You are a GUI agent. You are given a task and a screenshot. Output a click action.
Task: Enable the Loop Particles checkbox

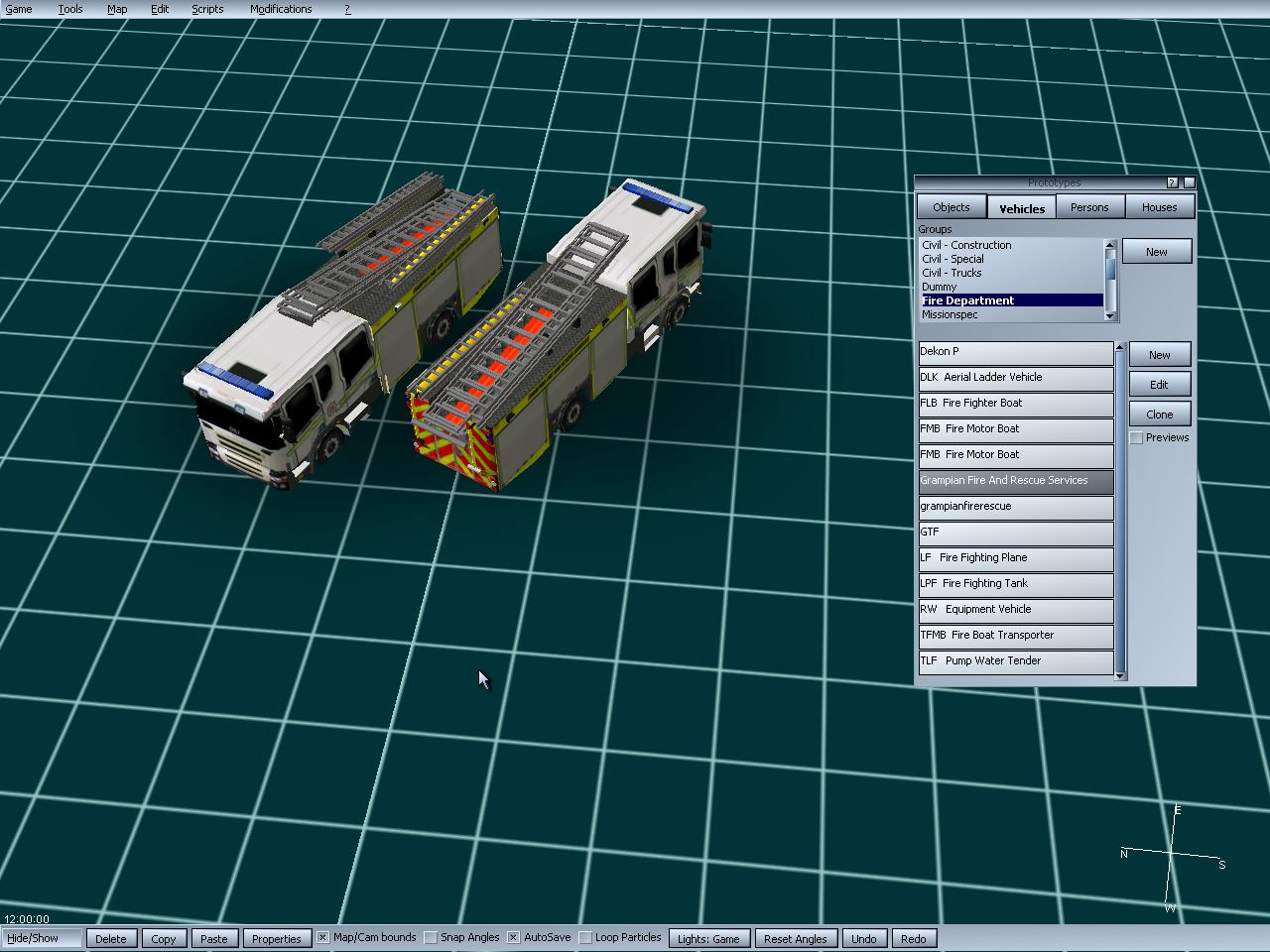(x=585, y=937)
